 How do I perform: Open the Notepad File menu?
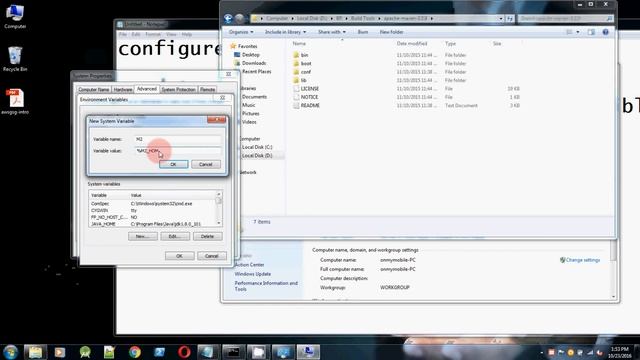(x=122, y=34)
